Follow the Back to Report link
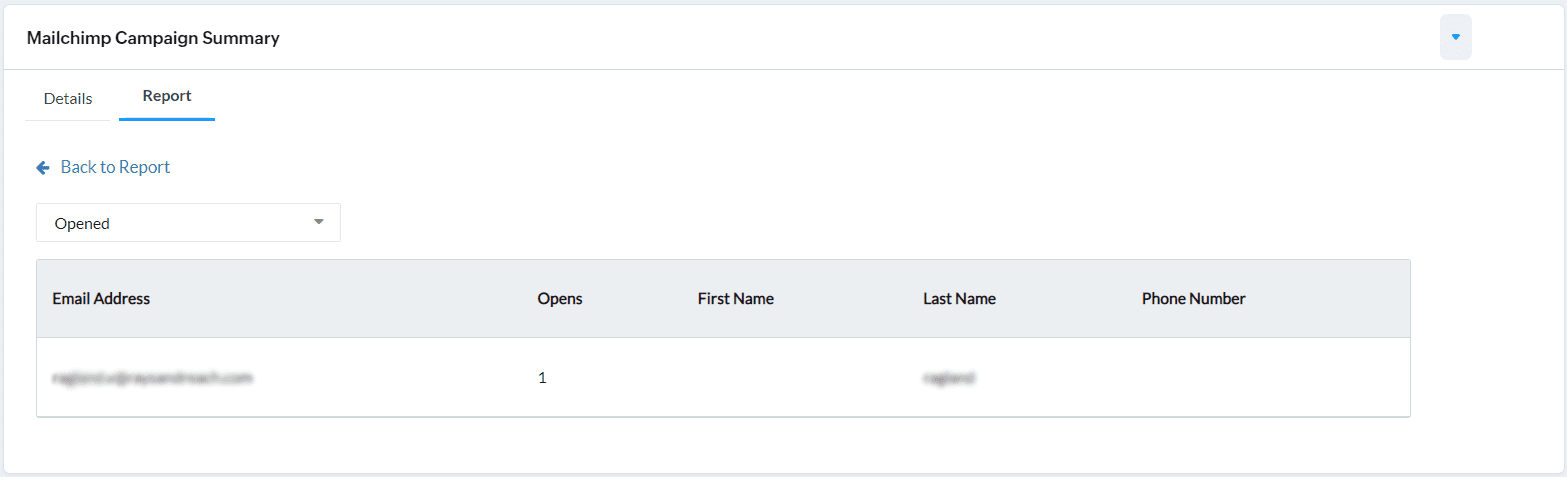 click(115, 167)
